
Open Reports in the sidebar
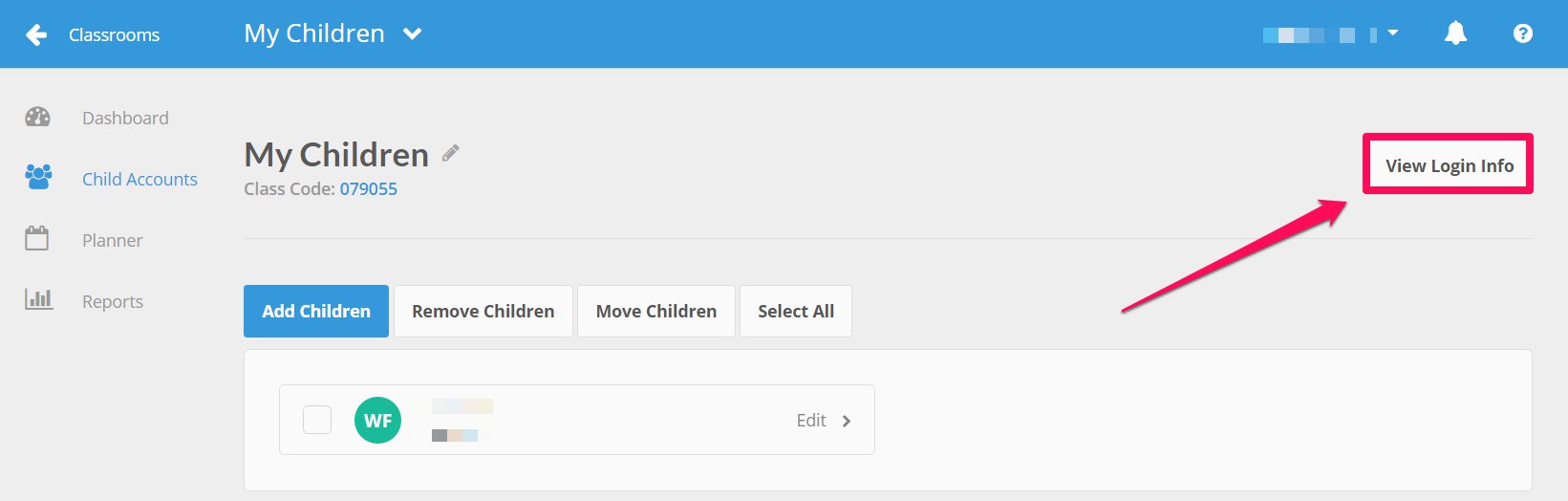click(113, 301)
